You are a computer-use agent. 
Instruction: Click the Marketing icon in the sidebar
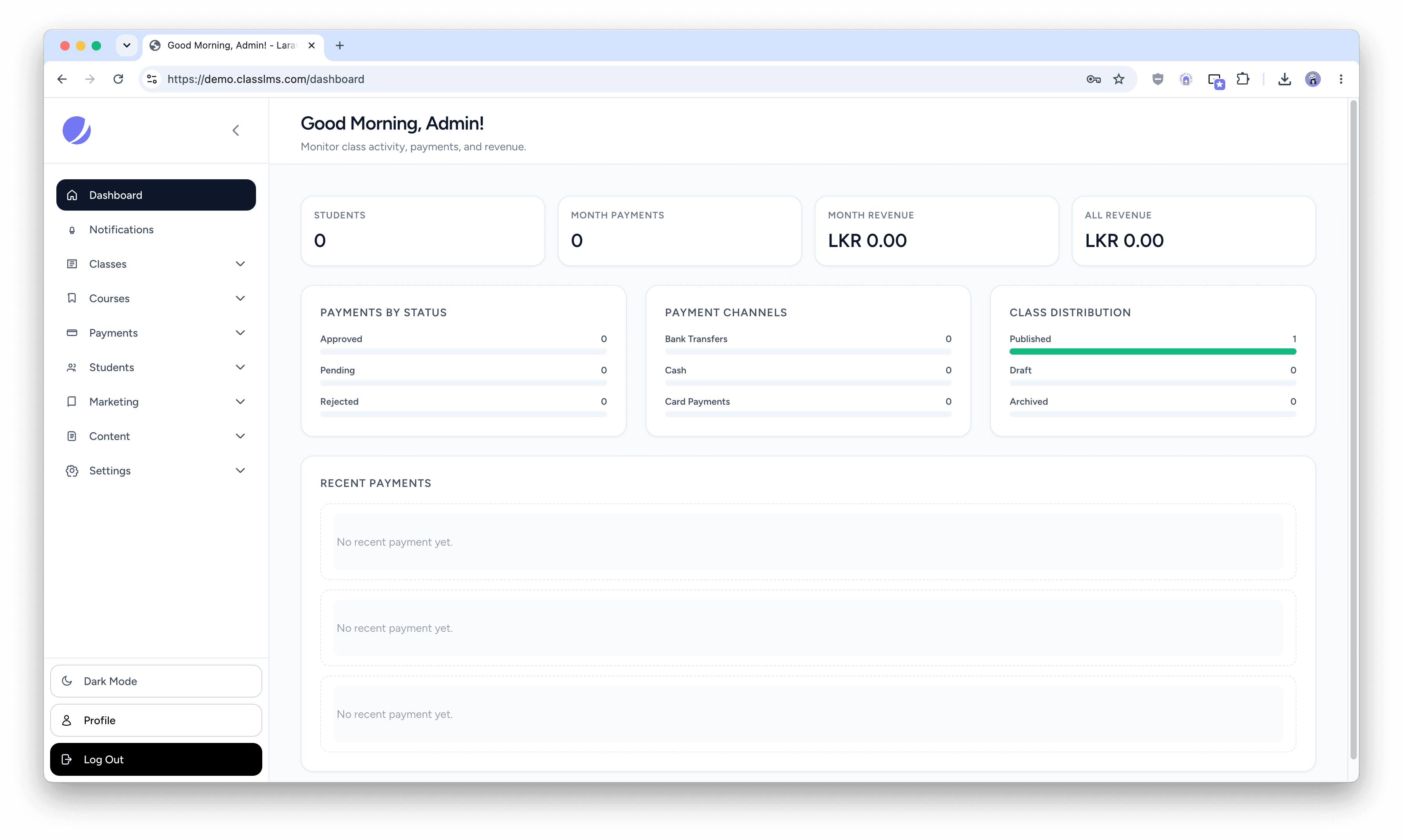tap(72, 402)
